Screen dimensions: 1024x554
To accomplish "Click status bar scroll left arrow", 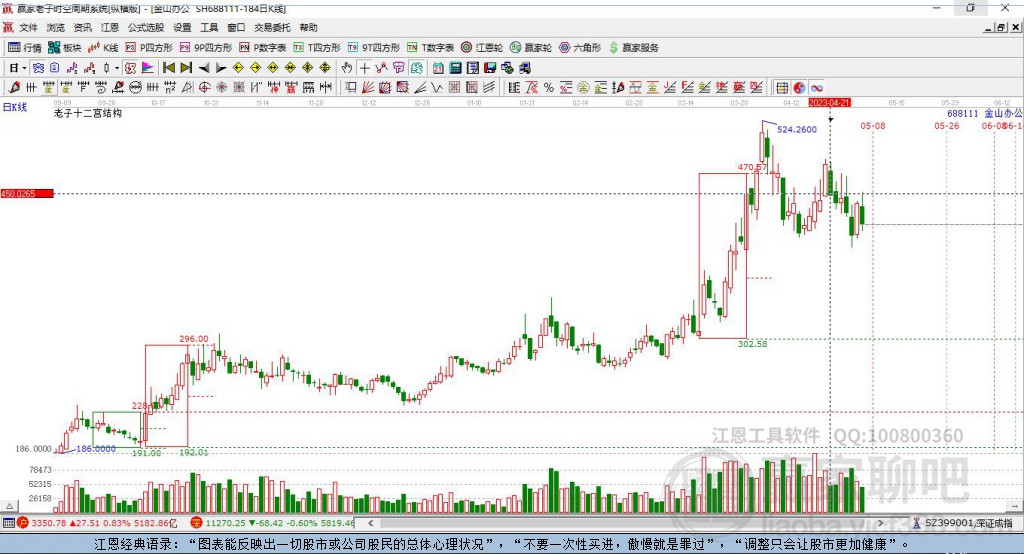I will (370, 523).
